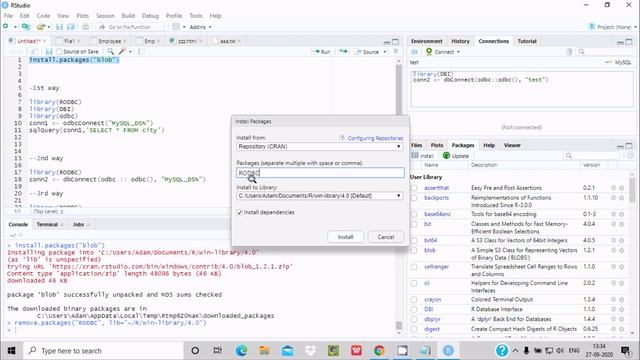Open the Addins dropdown
This screenshot has height=360, width=640.
[x=200, y=27]
